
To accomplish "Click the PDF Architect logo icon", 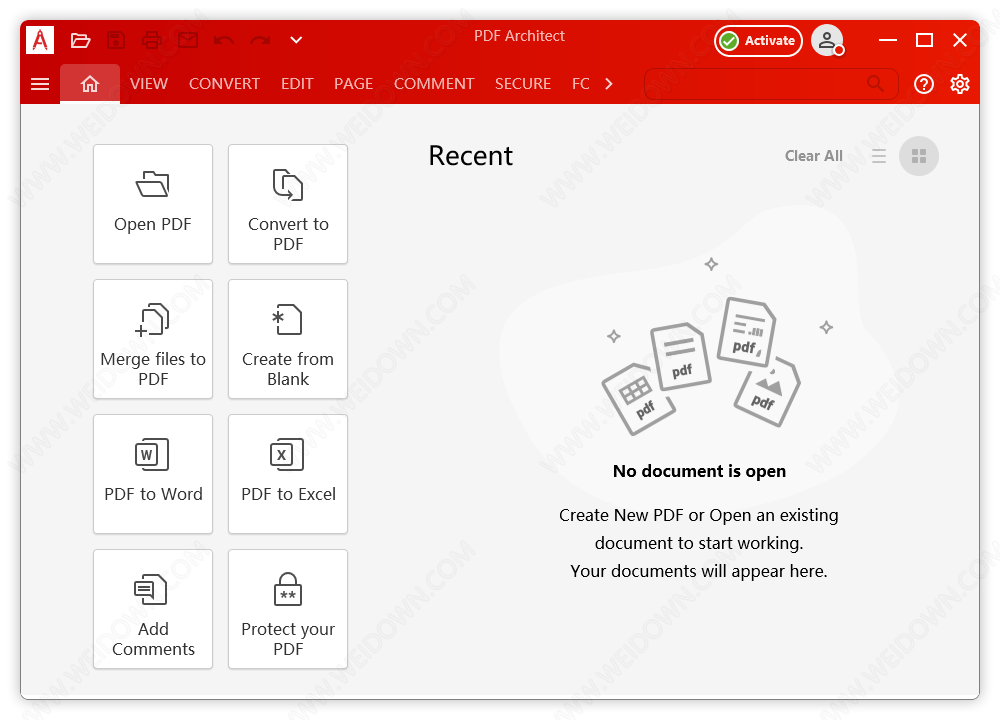I will [40, 40].
